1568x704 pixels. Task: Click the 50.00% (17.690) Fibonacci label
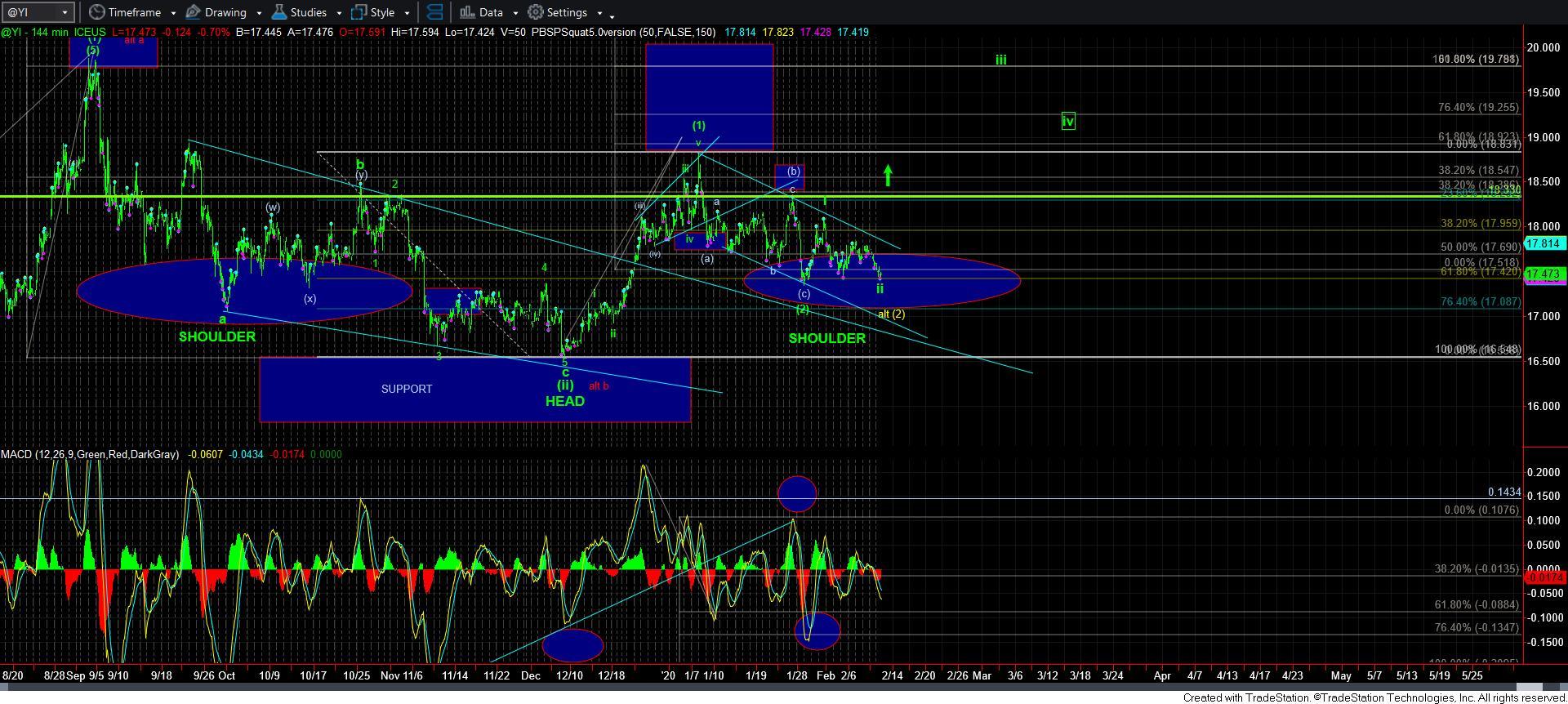(x=1481, y=247)
